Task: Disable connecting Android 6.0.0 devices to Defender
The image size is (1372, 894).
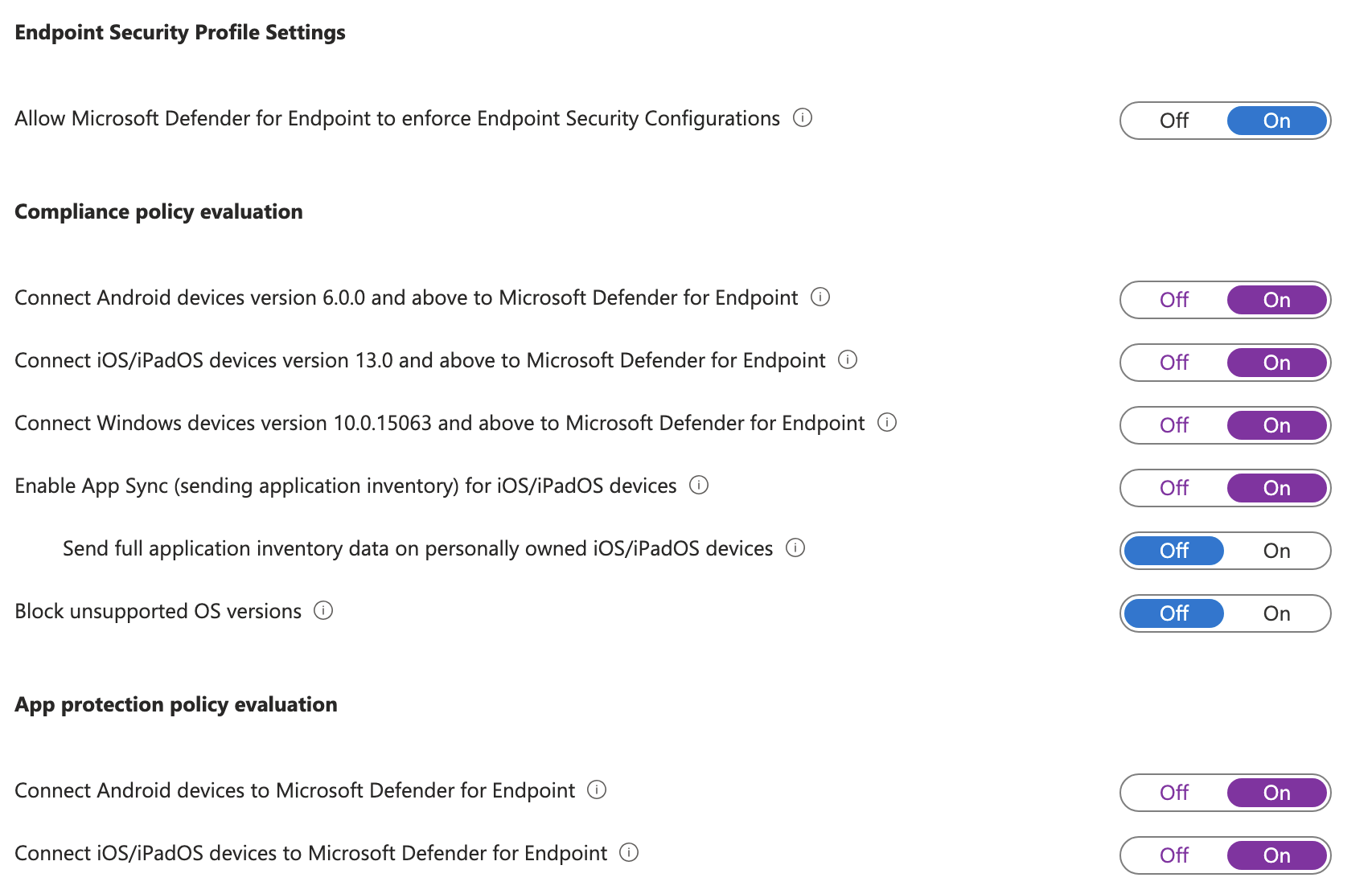Action: (1173, 300)
